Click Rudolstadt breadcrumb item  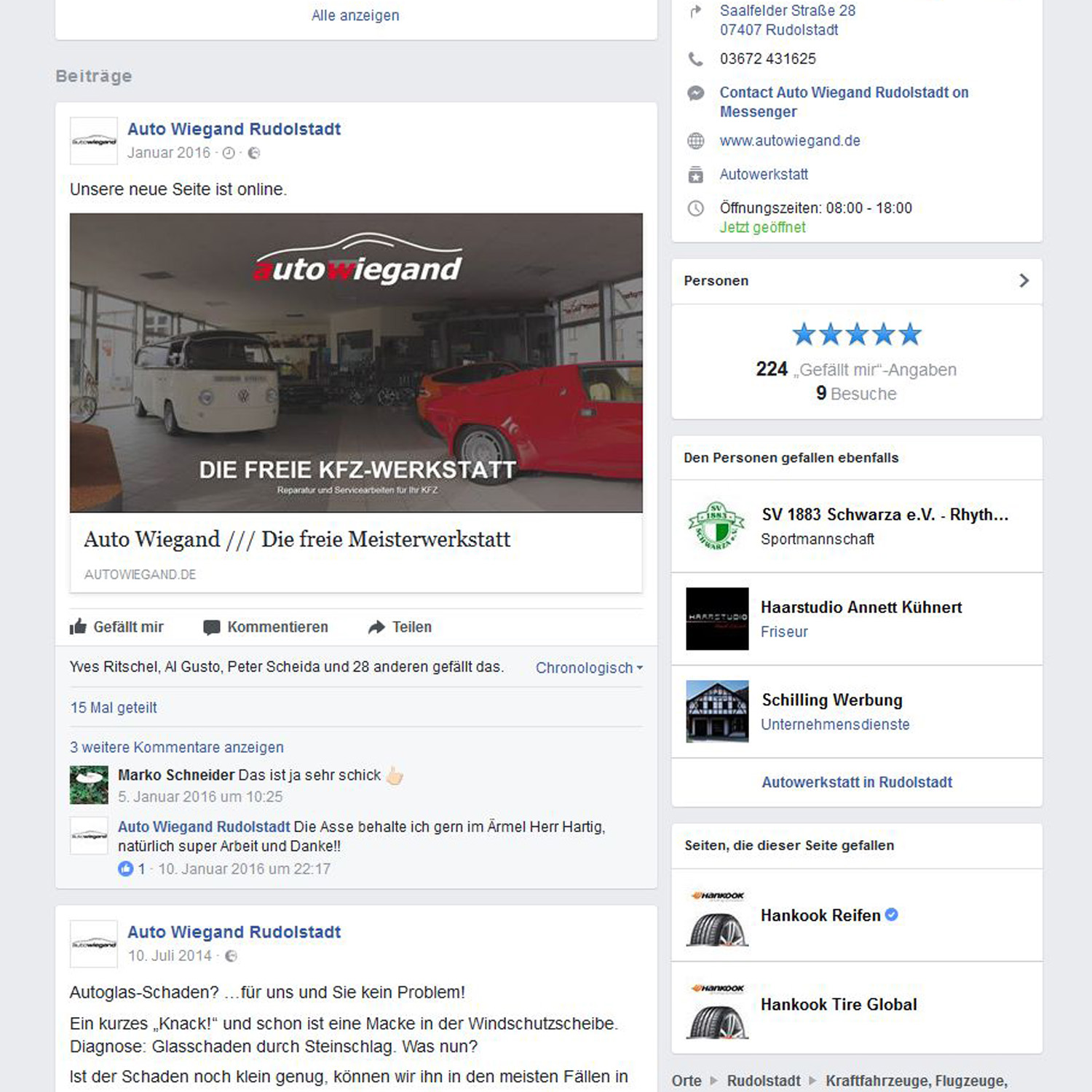pos(764,1081)
